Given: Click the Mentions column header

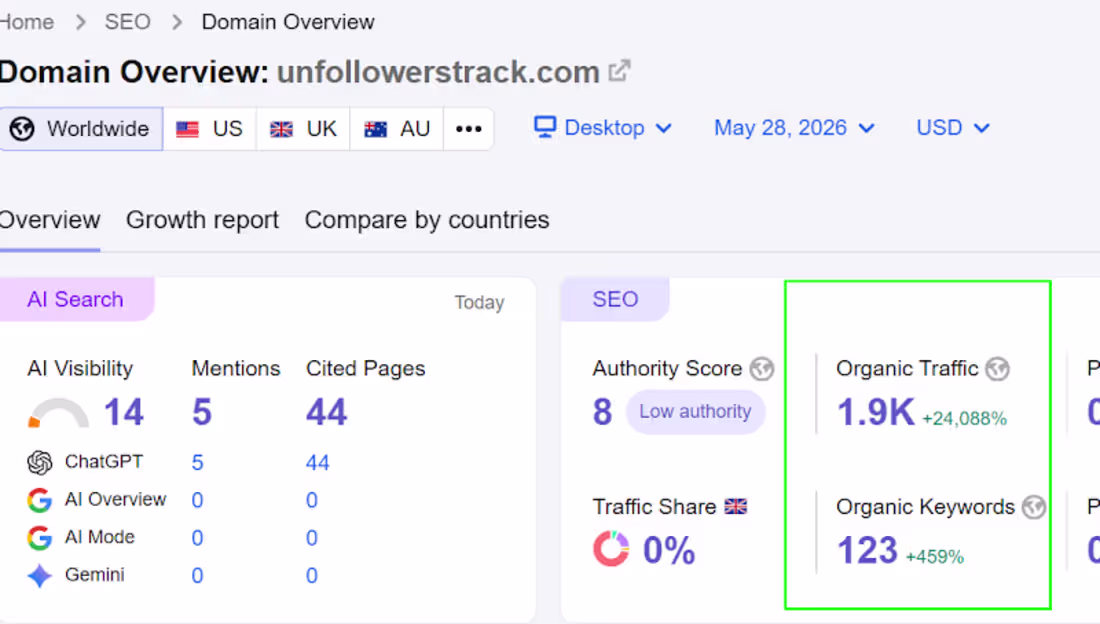Looking at the screenshot, I should click(x=236, y=369).
